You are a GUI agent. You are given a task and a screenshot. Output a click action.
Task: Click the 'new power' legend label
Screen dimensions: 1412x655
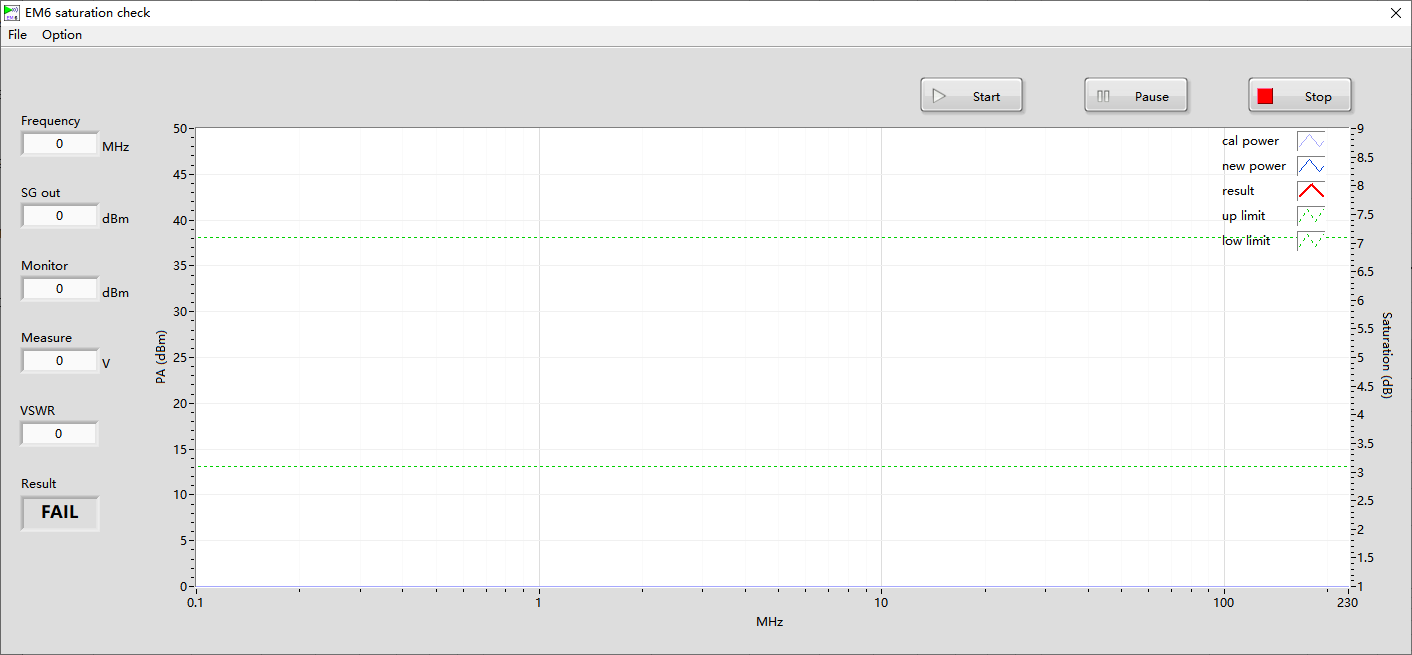1254,166
